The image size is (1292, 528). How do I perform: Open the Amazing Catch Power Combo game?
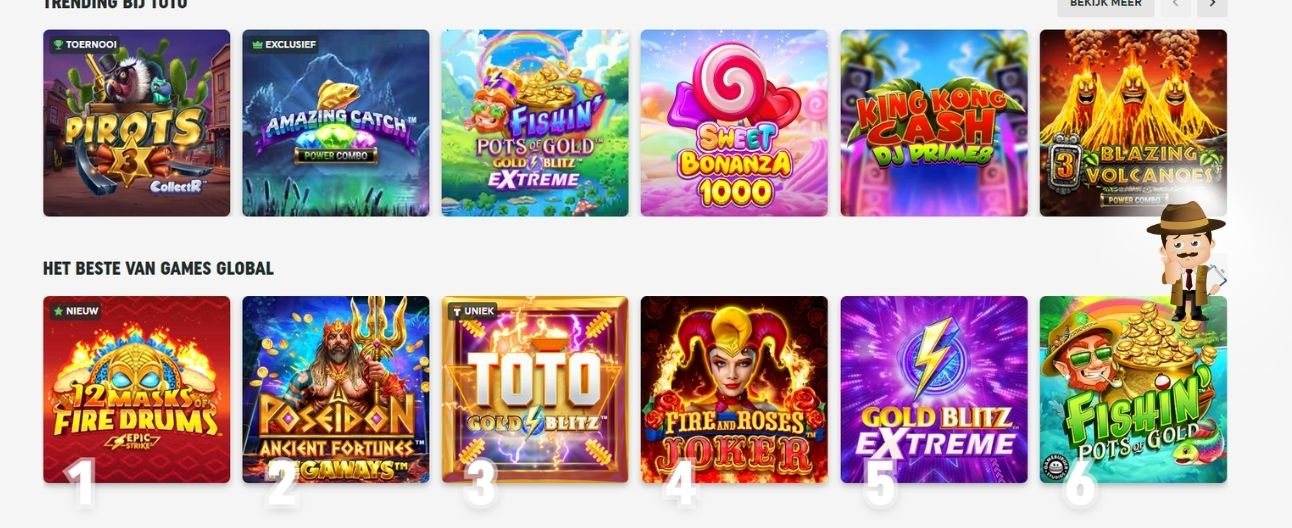[336, 123]
